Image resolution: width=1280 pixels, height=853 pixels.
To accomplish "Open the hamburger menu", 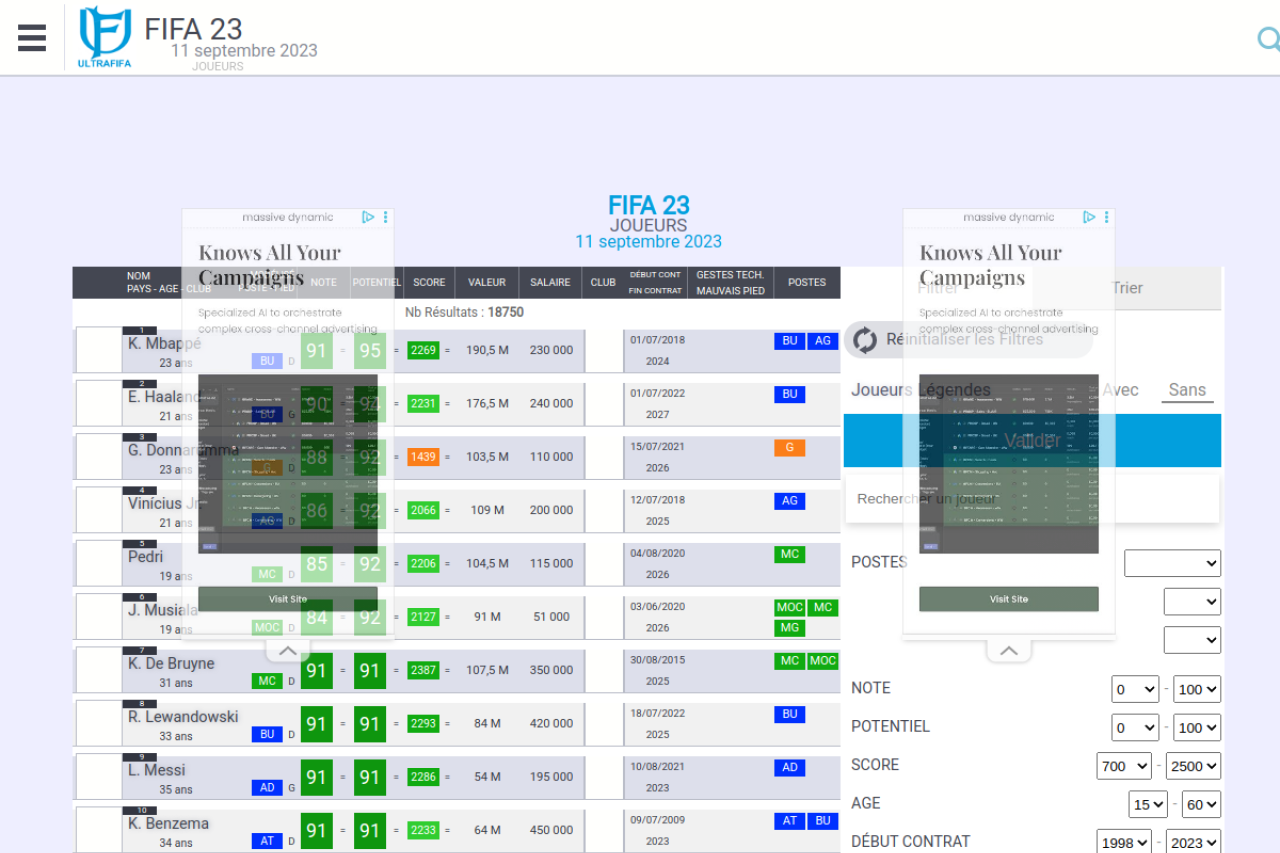I will 32,38.
